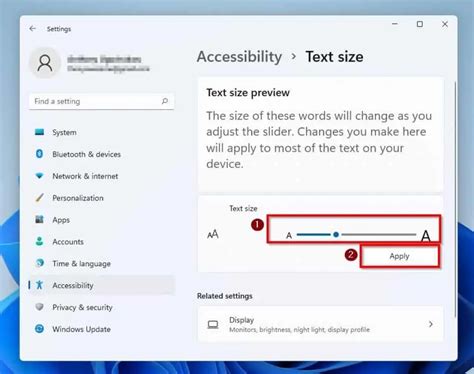This screenshot has width=474, height=374.
Task: Open Display related settings chevron
Action: tap(431, 324)
